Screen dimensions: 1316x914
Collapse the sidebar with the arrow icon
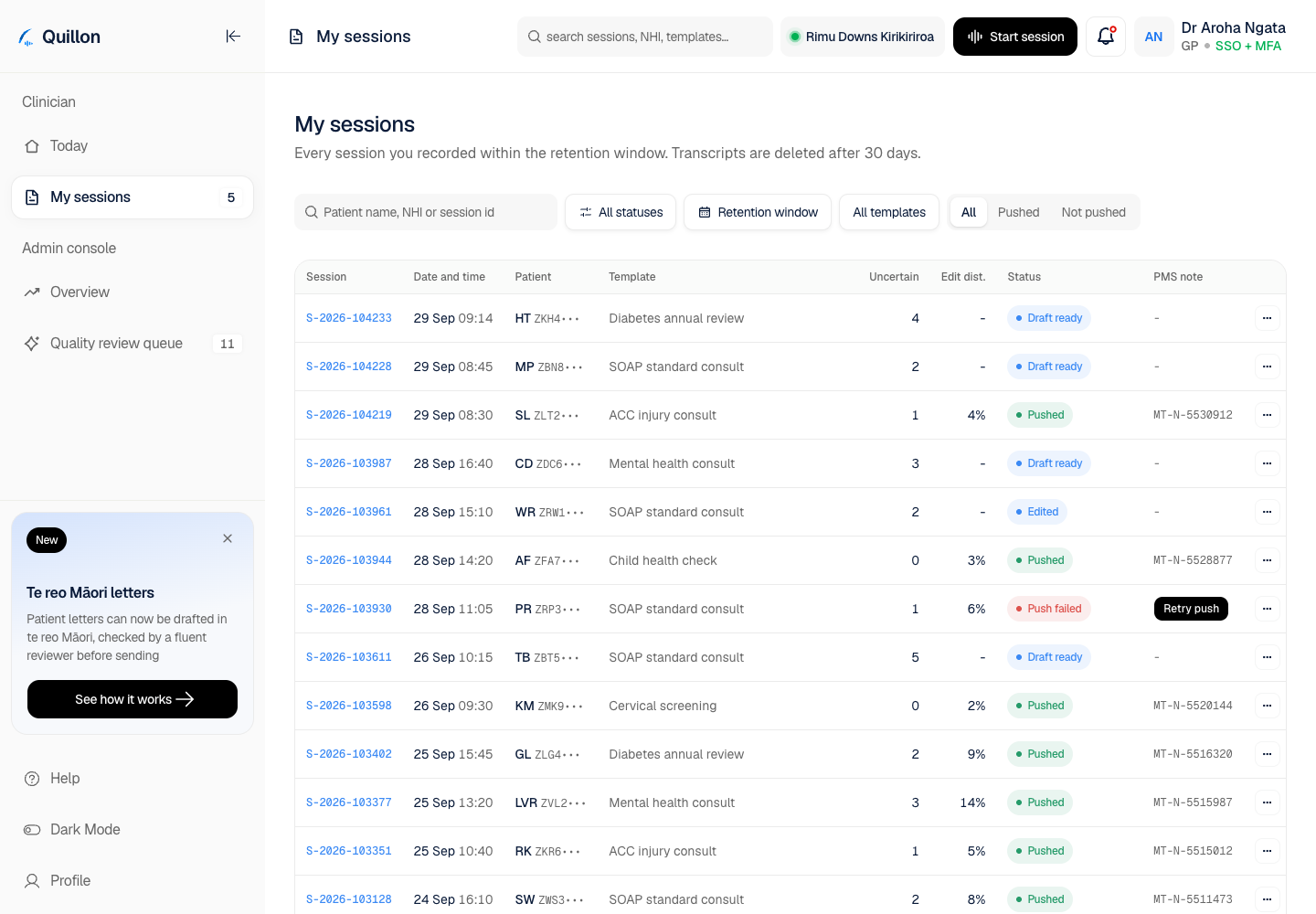[233, 37]
